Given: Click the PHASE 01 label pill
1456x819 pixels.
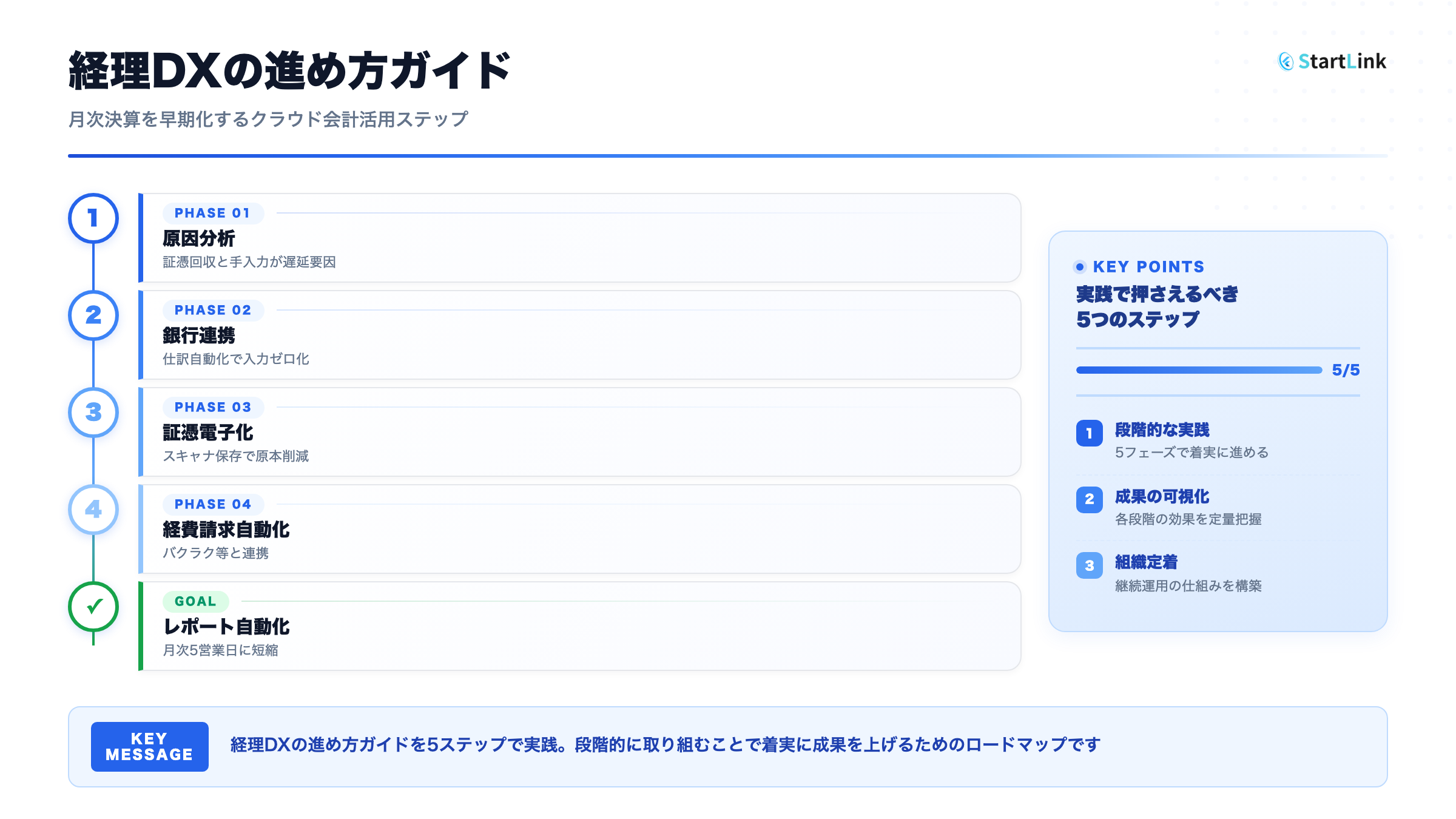Looking at the screenshot, I should 212,214.
